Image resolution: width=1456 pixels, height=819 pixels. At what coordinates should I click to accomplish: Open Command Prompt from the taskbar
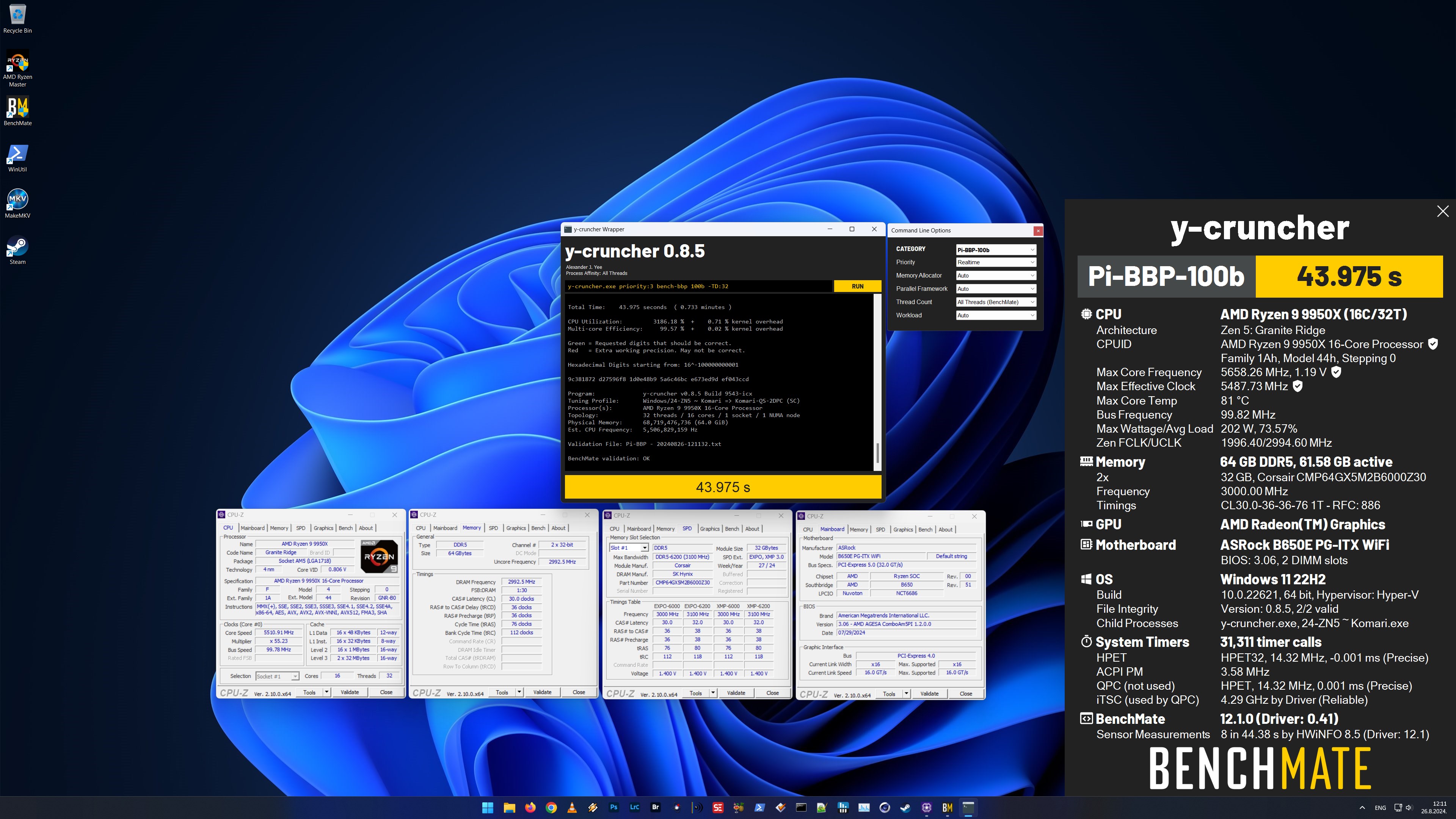point(802,808)
